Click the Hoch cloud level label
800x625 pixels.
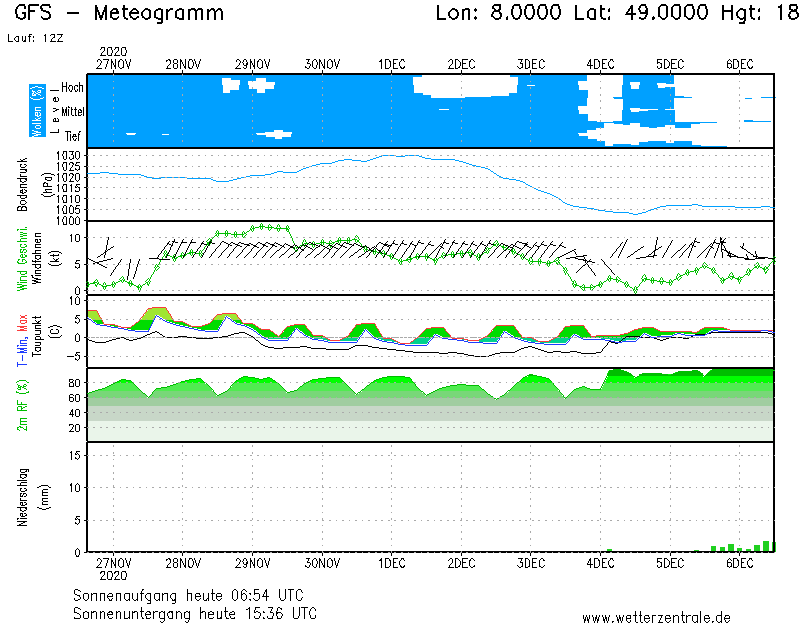click(72, 88)
